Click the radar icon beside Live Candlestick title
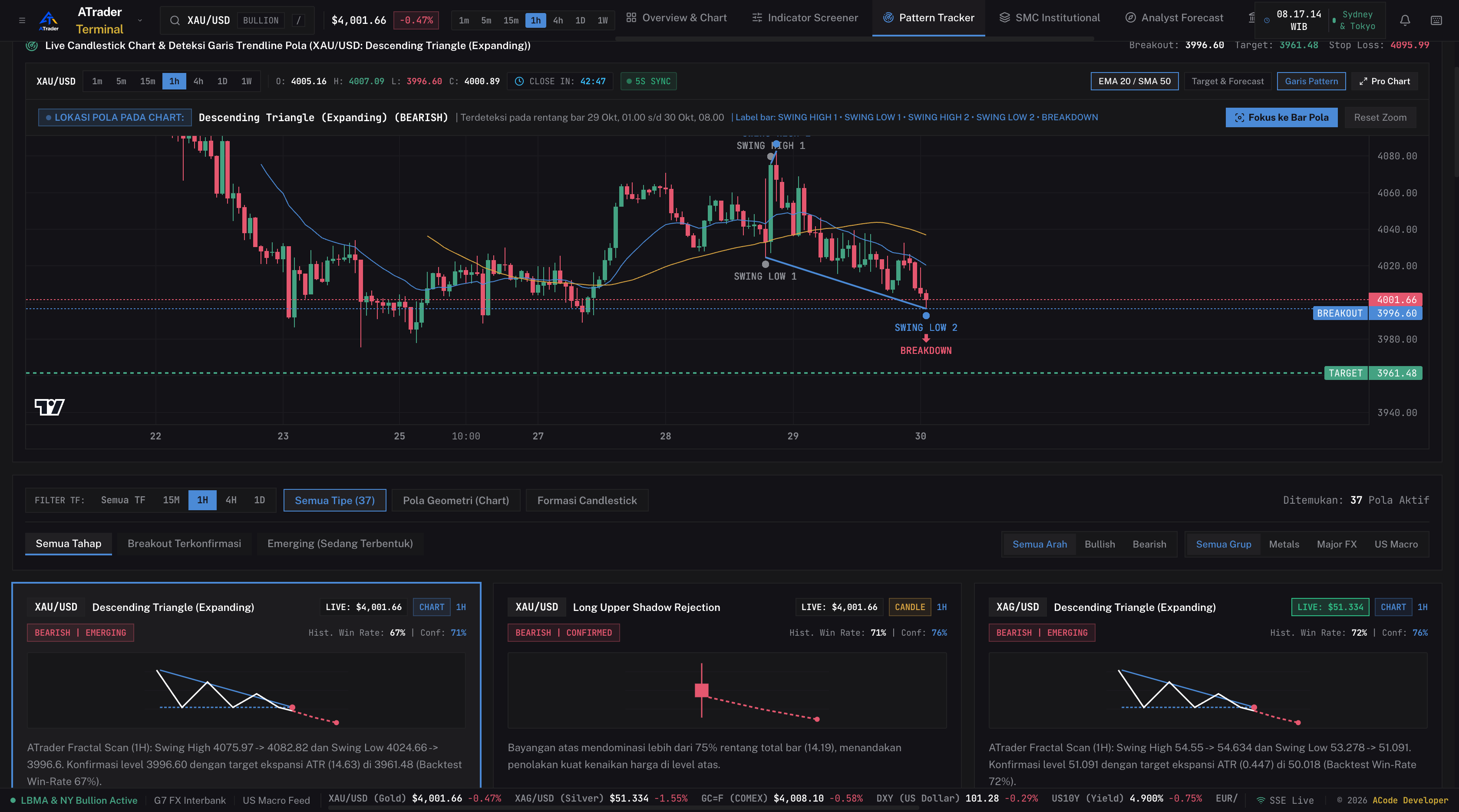1459x812 pixels. (x=32, y=45)
